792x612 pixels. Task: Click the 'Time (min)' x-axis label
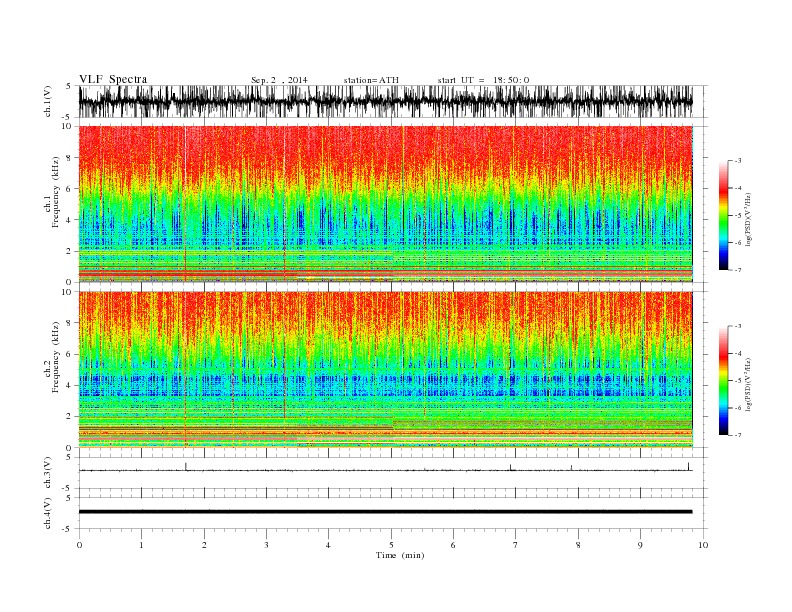coord(400,555)
